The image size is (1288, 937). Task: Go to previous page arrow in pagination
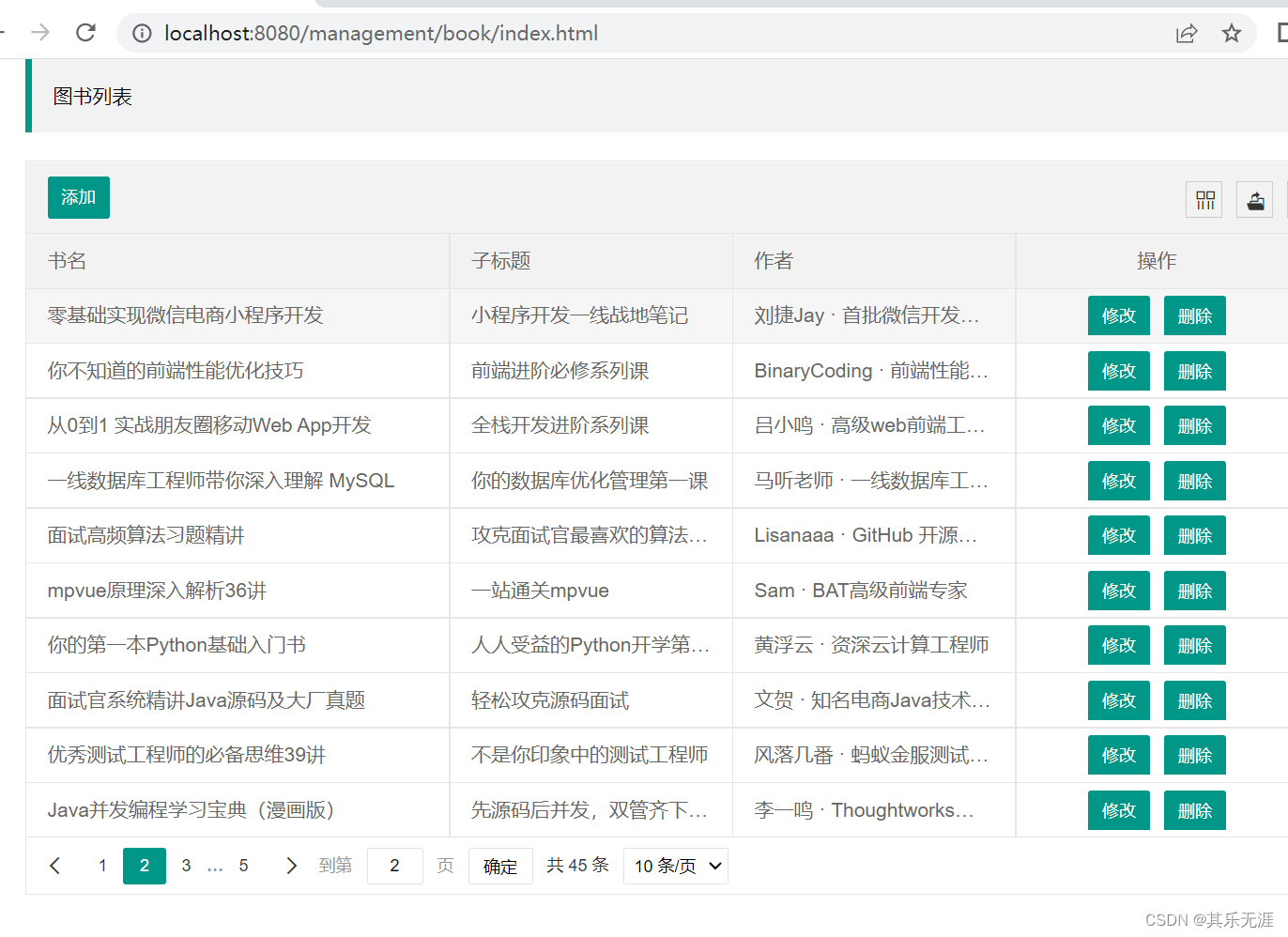pyautogui.click(x=55, y=866)
